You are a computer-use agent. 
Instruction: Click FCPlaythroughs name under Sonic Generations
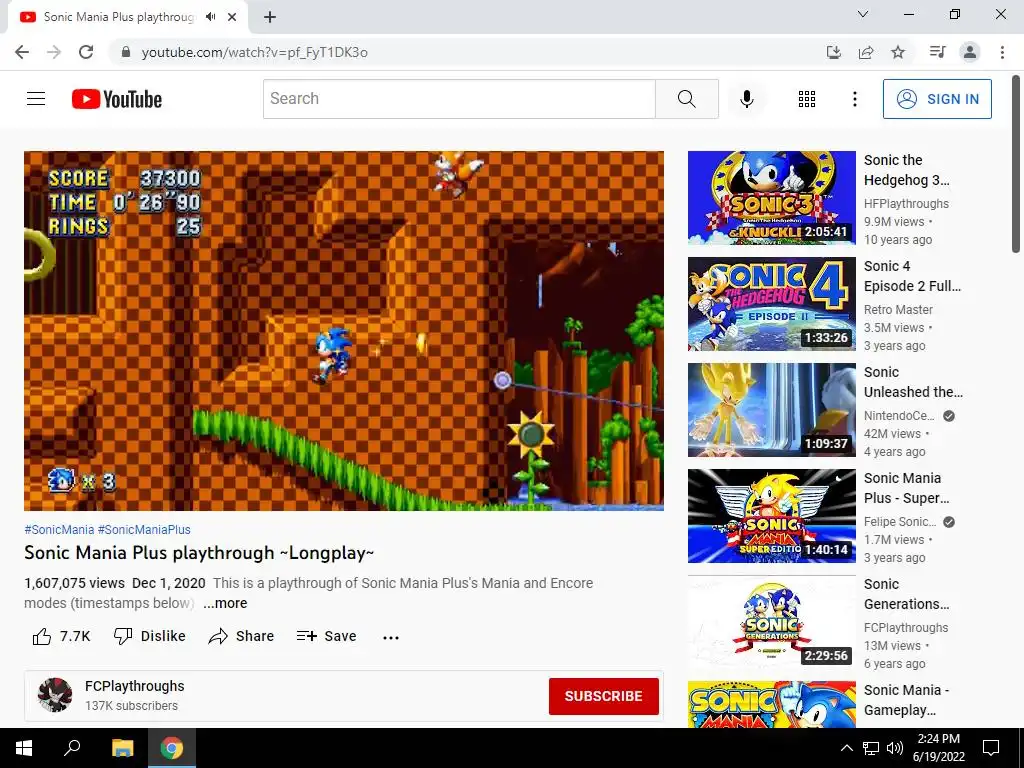[x=906, y=628]
